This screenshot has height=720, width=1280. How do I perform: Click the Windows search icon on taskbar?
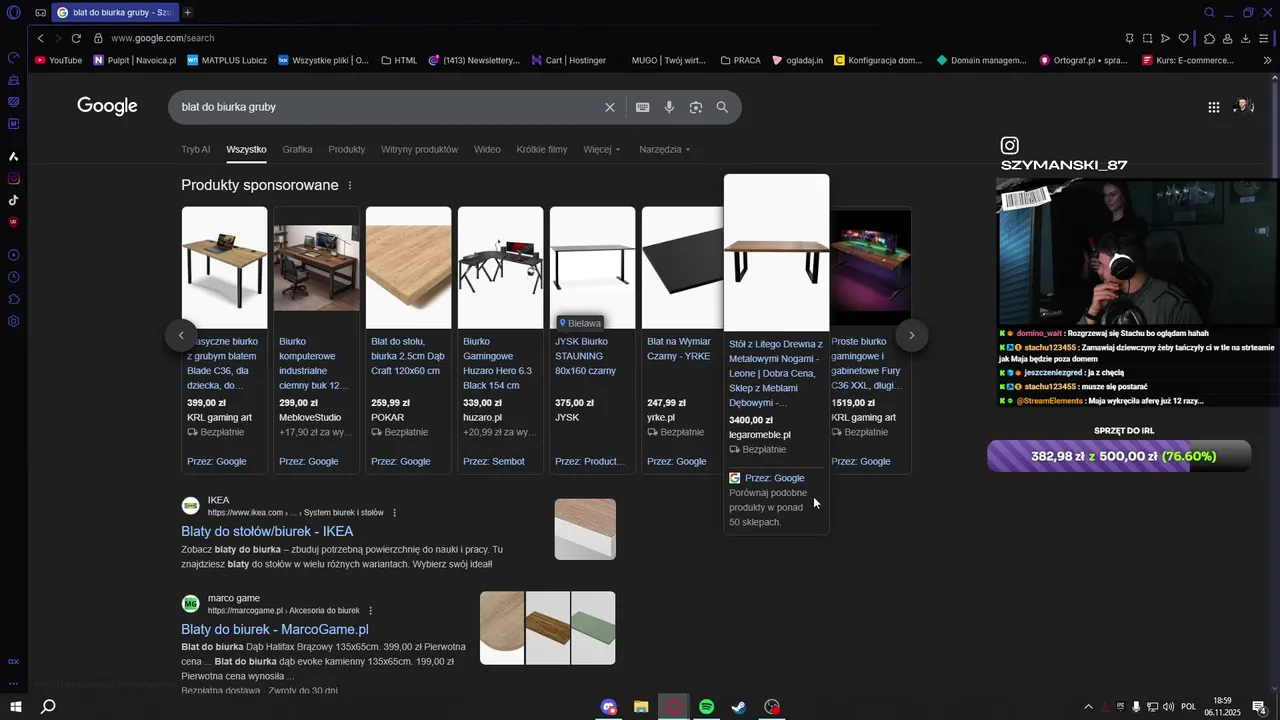tap(47, 707)
